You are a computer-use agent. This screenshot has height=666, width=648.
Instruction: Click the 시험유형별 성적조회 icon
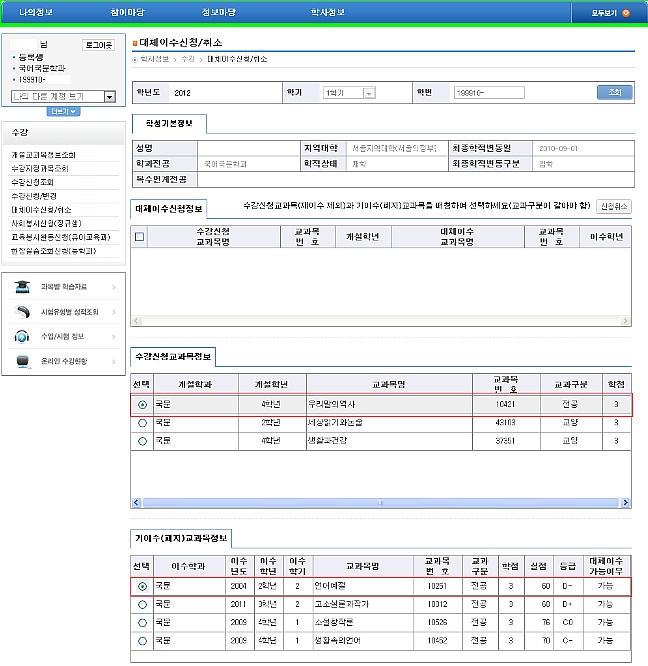pyautogui.click(x=21, y=312)
